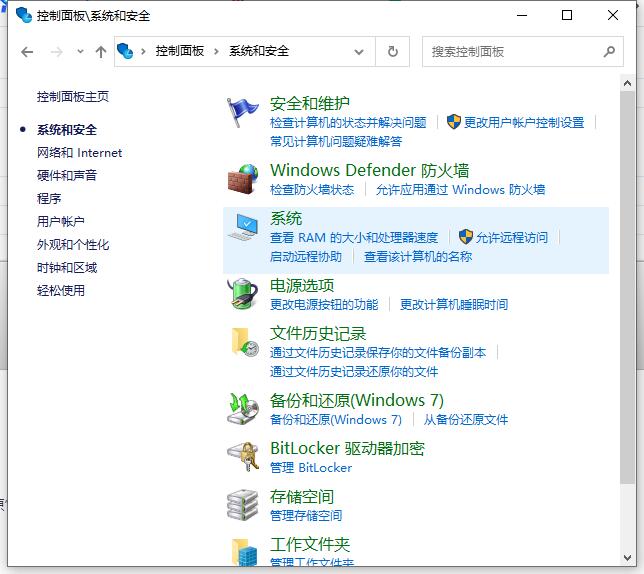The width and height of the screenshot is (644, 574).
Task: Open 程序 category in sidebar
Action: pos(49,198)
